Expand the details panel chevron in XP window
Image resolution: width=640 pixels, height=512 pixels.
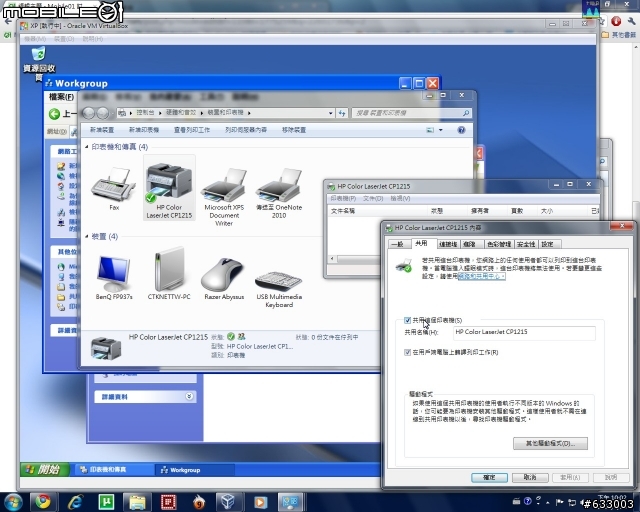point(189,396)
